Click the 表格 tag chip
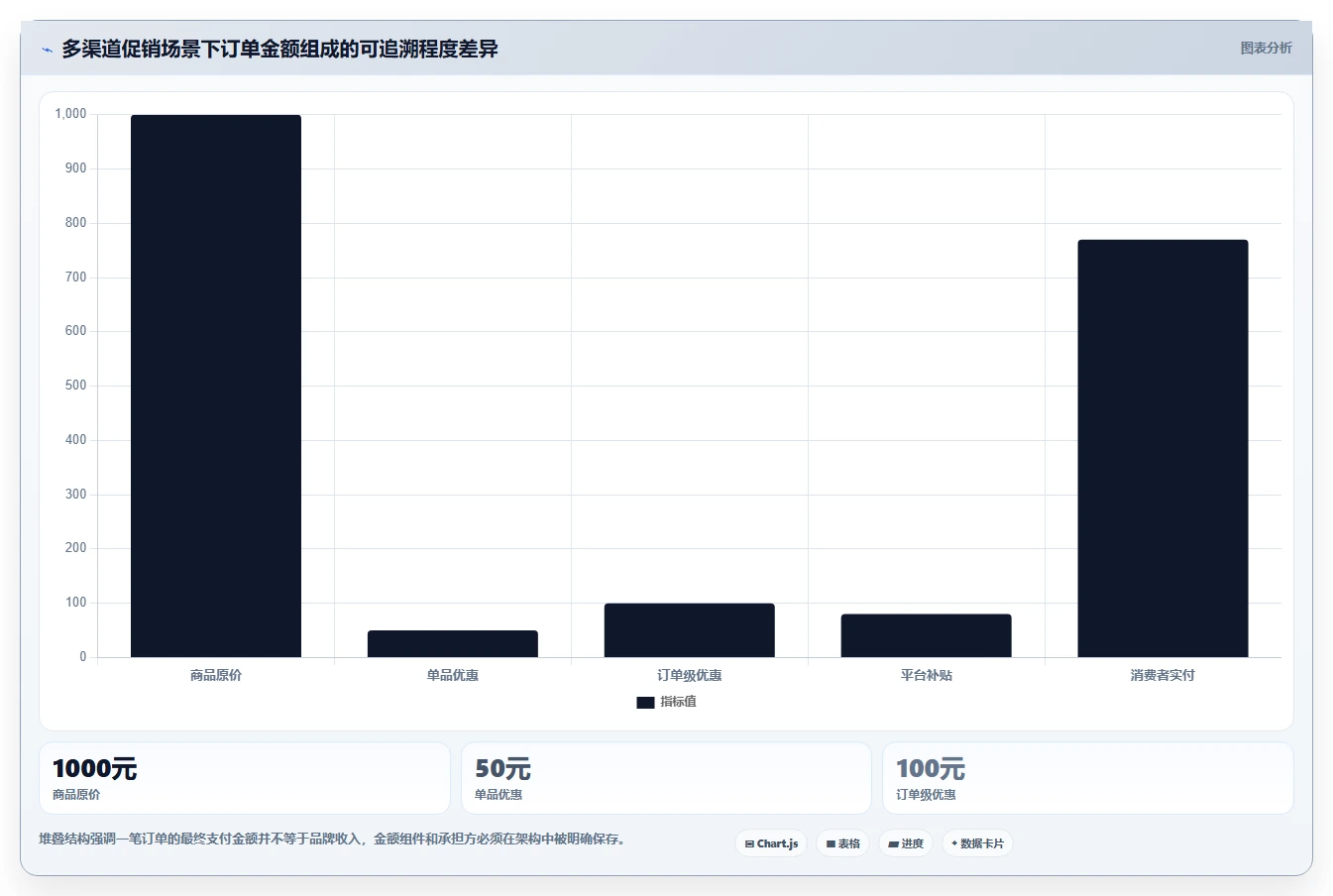 click(842, 843)
